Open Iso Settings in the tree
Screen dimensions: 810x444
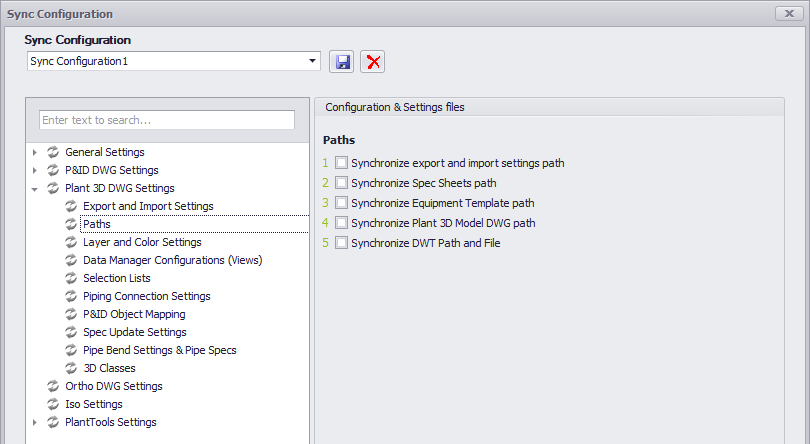tap(94, 404)
